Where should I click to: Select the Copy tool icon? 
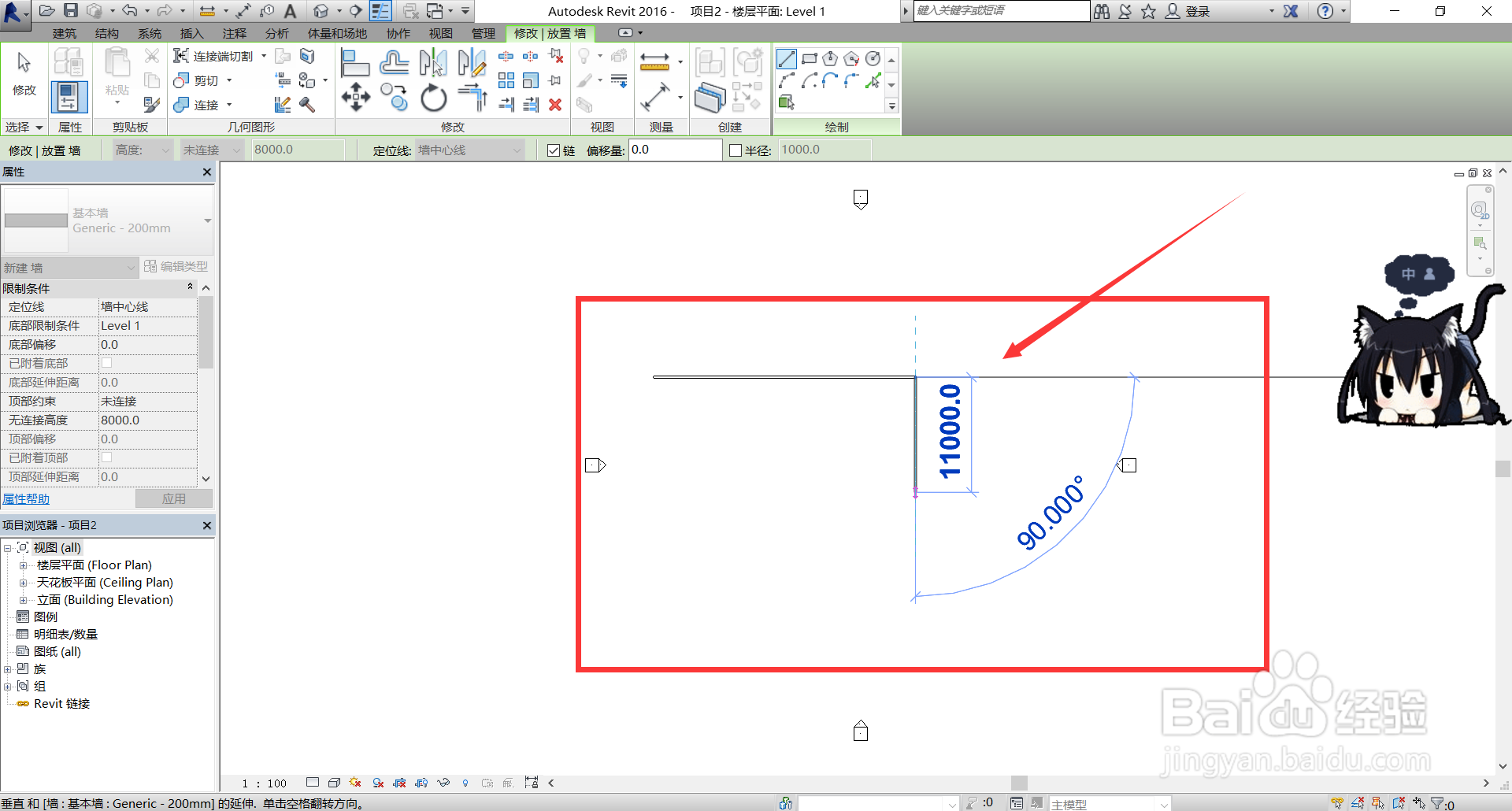click(394, 98)
